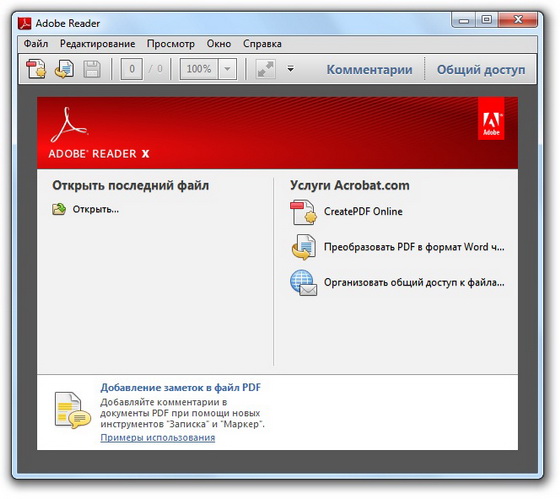
Task: Click the CreatePDF Online document icon
Action: click(303, 213)
